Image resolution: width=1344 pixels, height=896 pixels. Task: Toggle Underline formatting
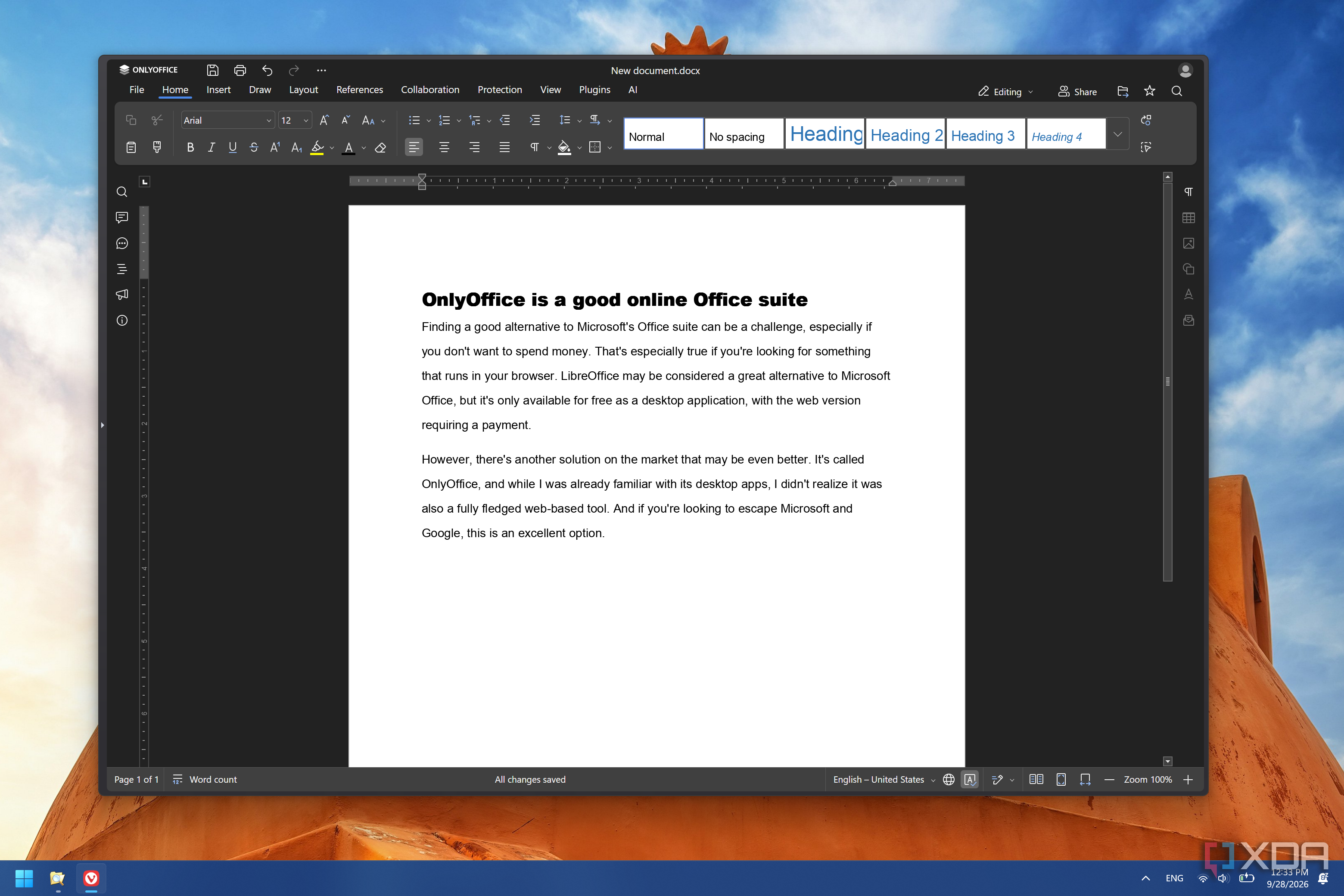click(233, 147)
